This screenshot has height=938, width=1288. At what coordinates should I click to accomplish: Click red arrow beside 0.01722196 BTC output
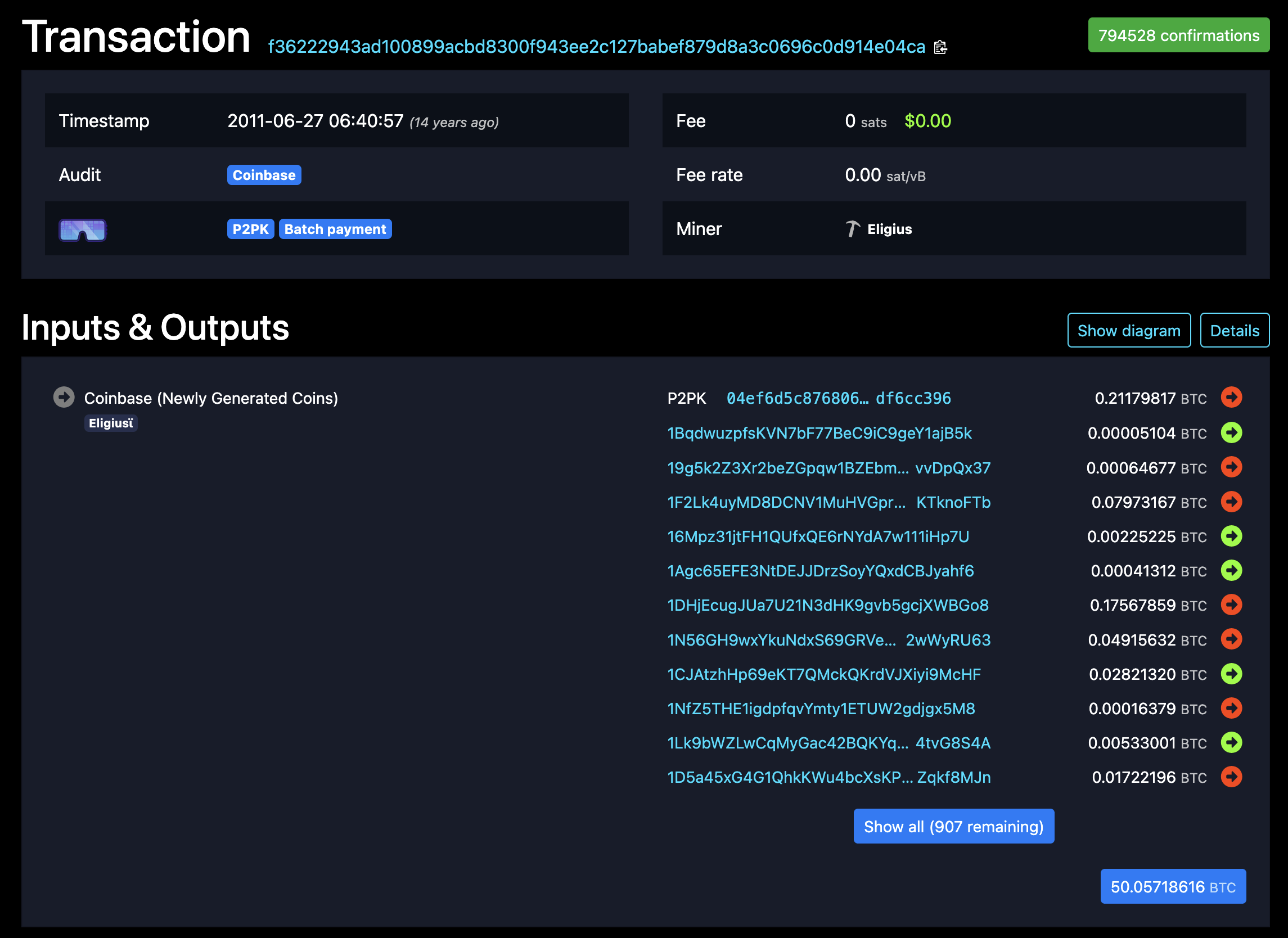click(x=1231, y=777)
